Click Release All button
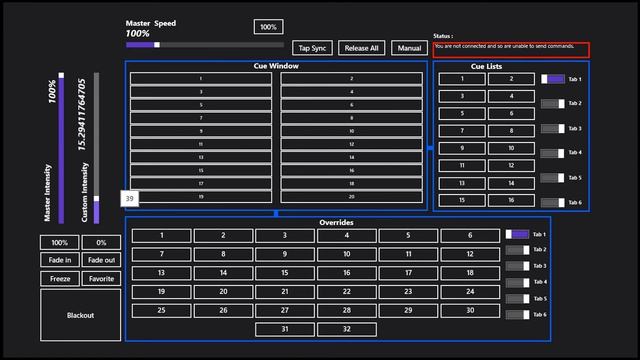Viewport: 640px width, 360px height. [x=361, y=48]
